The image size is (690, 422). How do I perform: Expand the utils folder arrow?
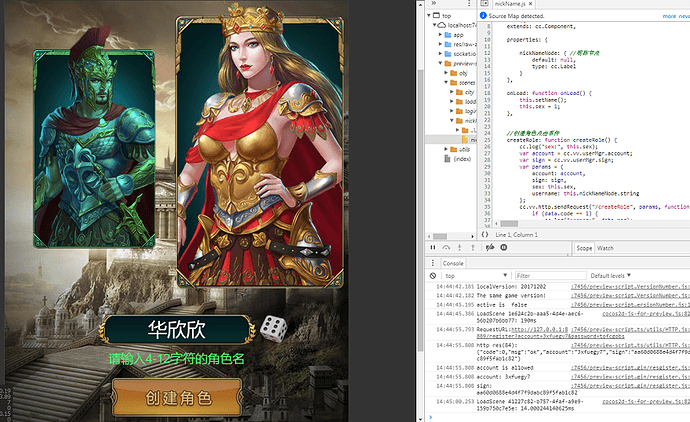(x=446, y=149)
